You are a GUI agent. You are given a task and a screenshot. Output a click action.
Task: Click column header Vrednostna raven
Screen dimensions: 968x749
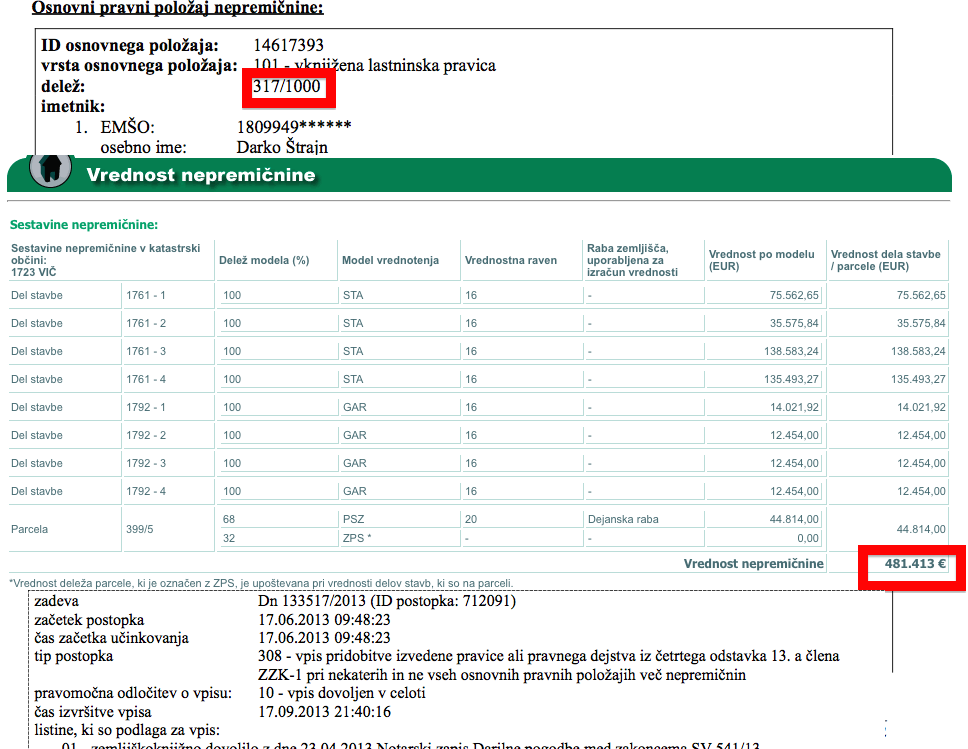point(511,261)
